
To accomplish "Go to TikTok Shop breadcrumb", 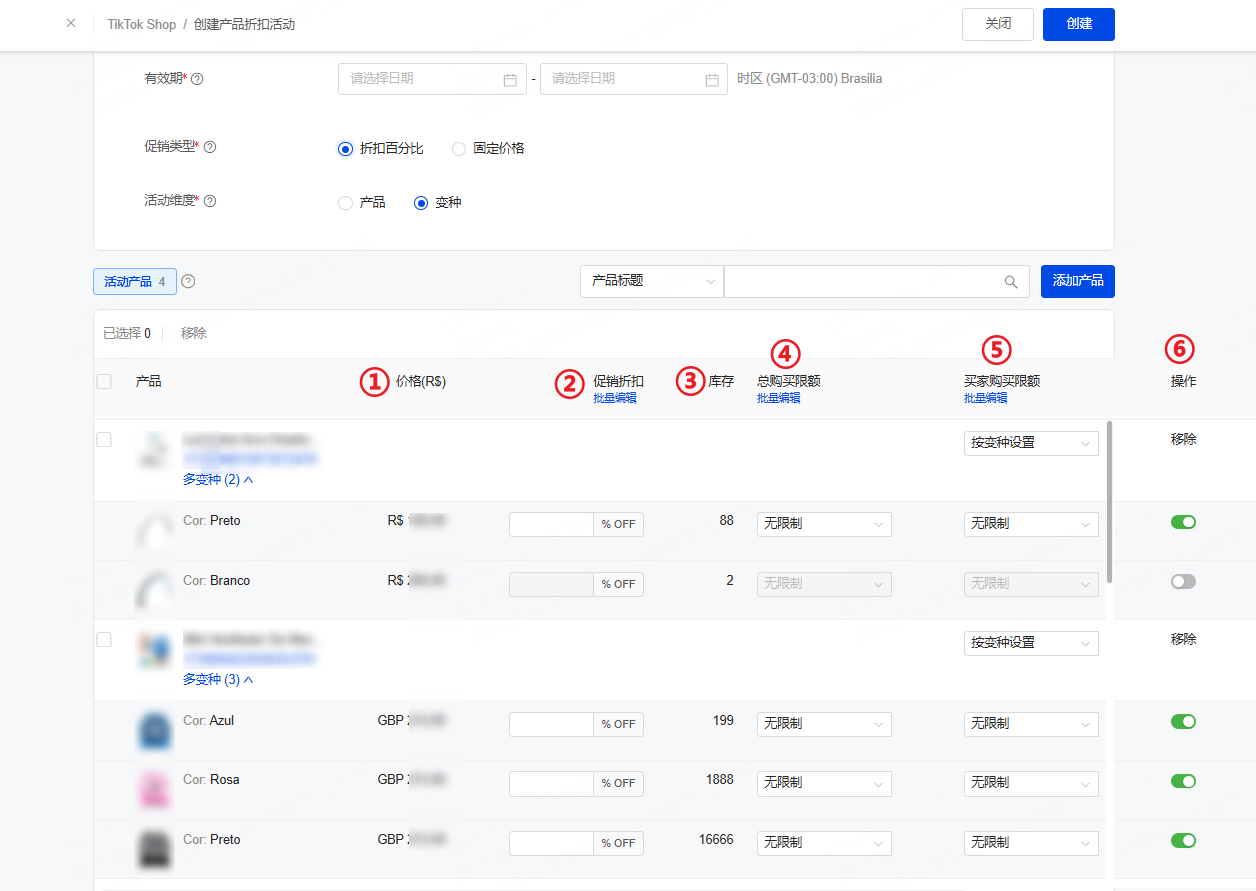I will tap(142, 24).
